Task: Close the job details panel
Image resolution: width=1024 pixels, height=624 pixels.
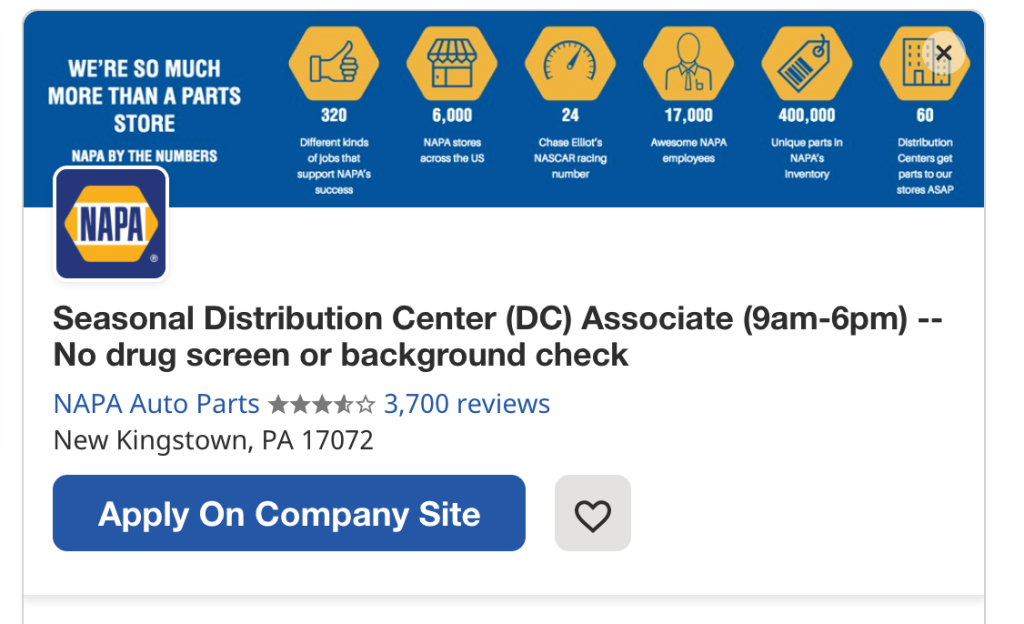Action: tap(944, 53)
